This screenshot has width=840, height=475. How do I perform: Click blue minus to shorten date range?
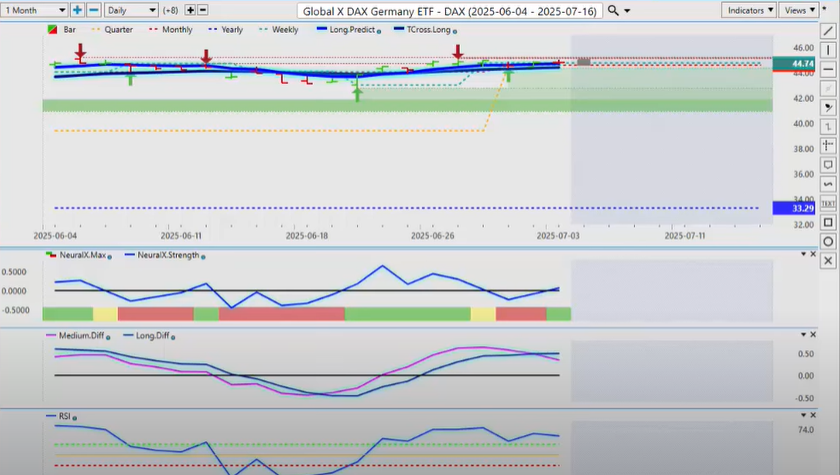tap(93, 10)
